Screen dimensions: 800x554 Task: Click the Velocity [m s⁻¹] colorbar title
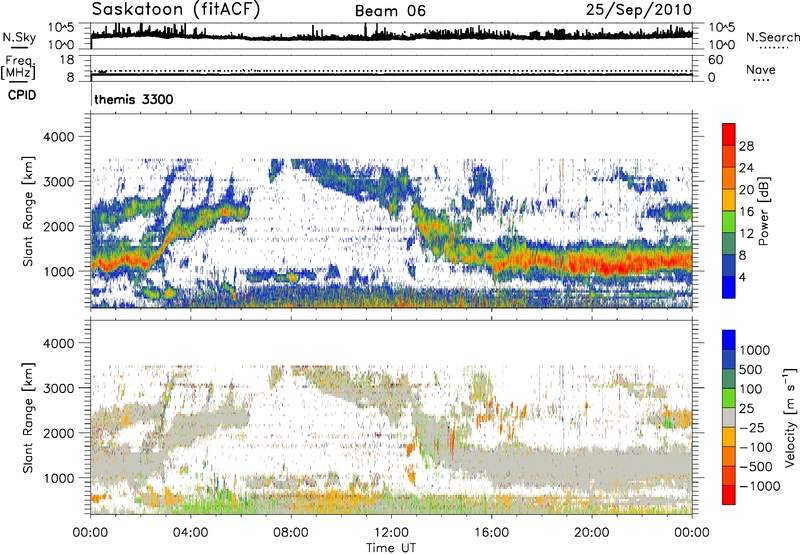[790, 417]
